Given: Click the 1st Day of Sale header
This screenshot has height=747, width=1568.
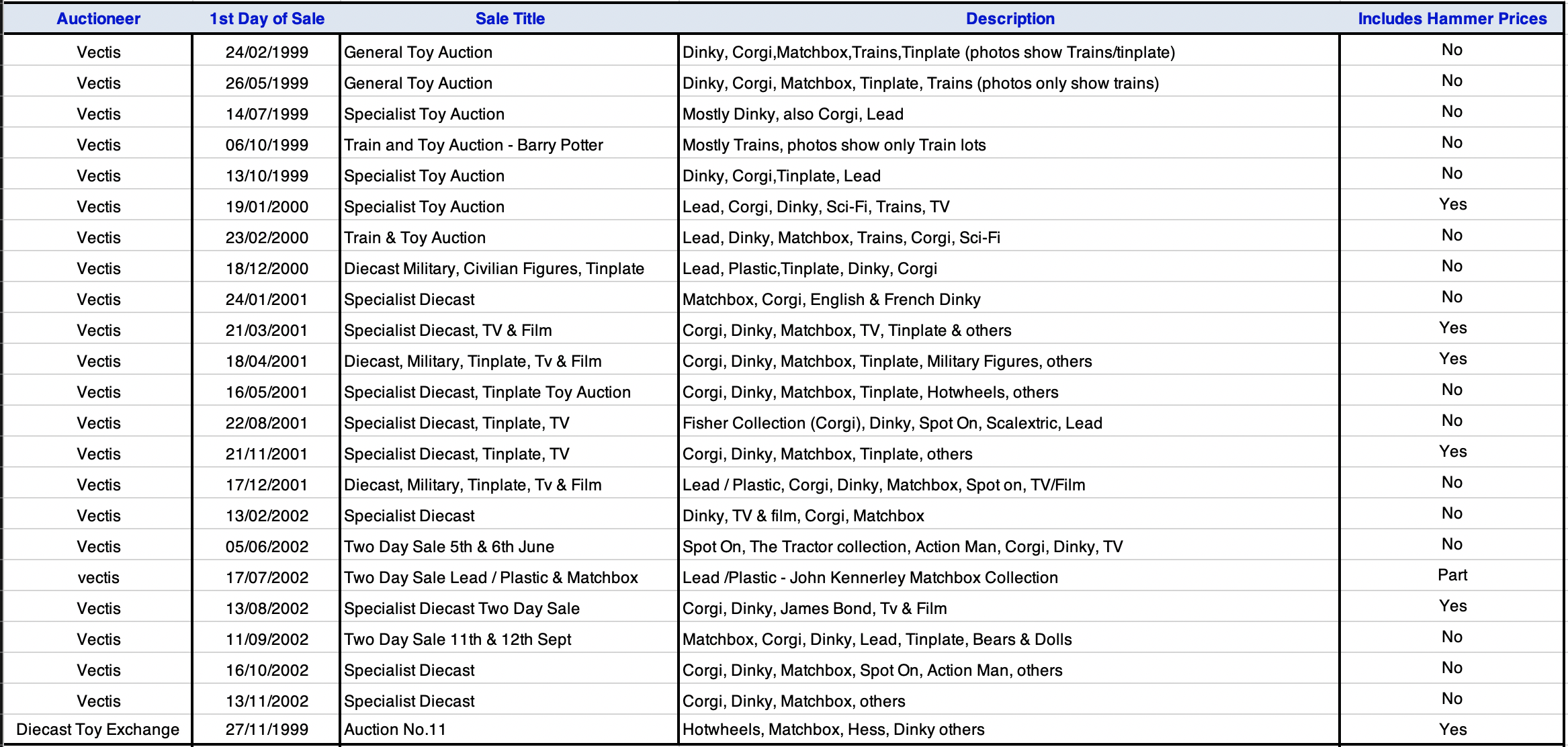Looking at the screenshot, I should pos(267,19).
